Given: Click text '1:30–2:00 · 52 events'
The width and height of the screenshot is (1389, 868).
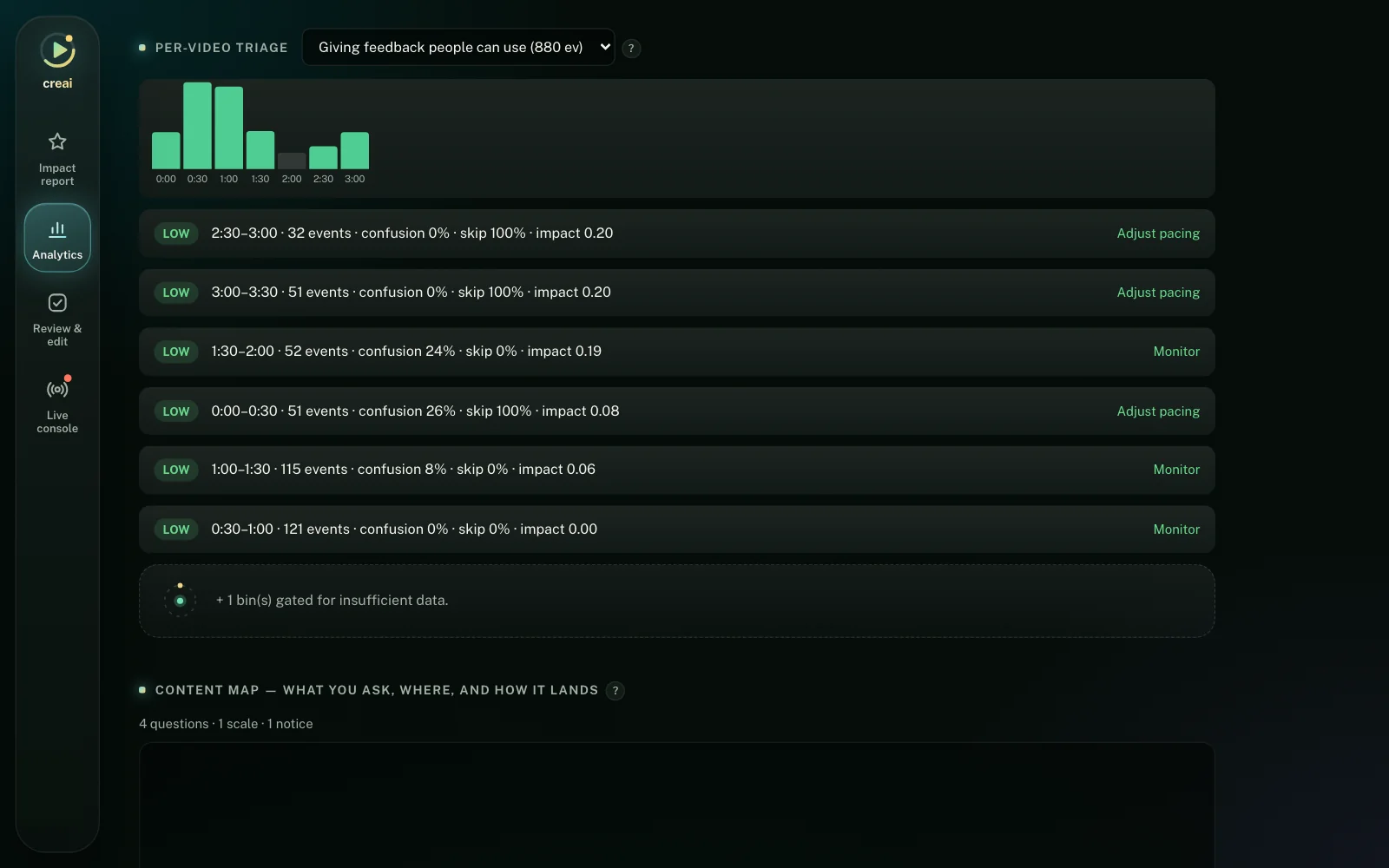Looking at the screenshot, I should pos(280,352).
